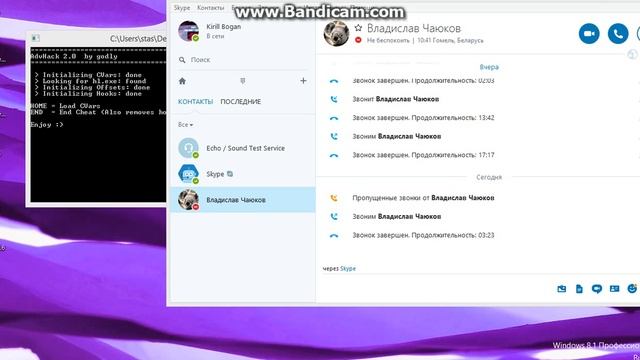Click the 'Не беспокоить' status icon in the header
Screen dimensions: 640x360
coord(358,40)
